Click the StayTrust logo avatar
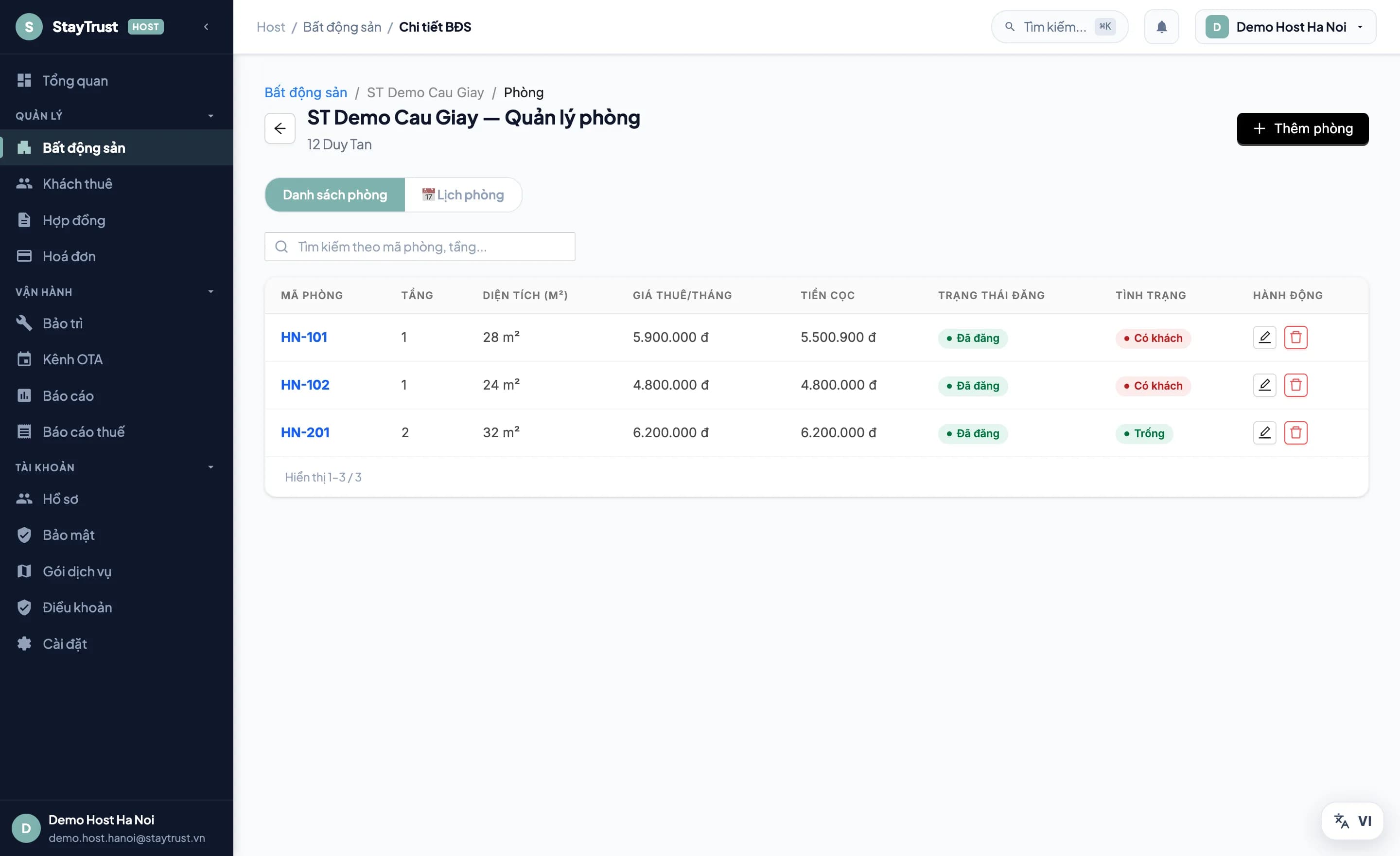The height and width of the screenshot is (856, 1400). (x=29, y=27)
